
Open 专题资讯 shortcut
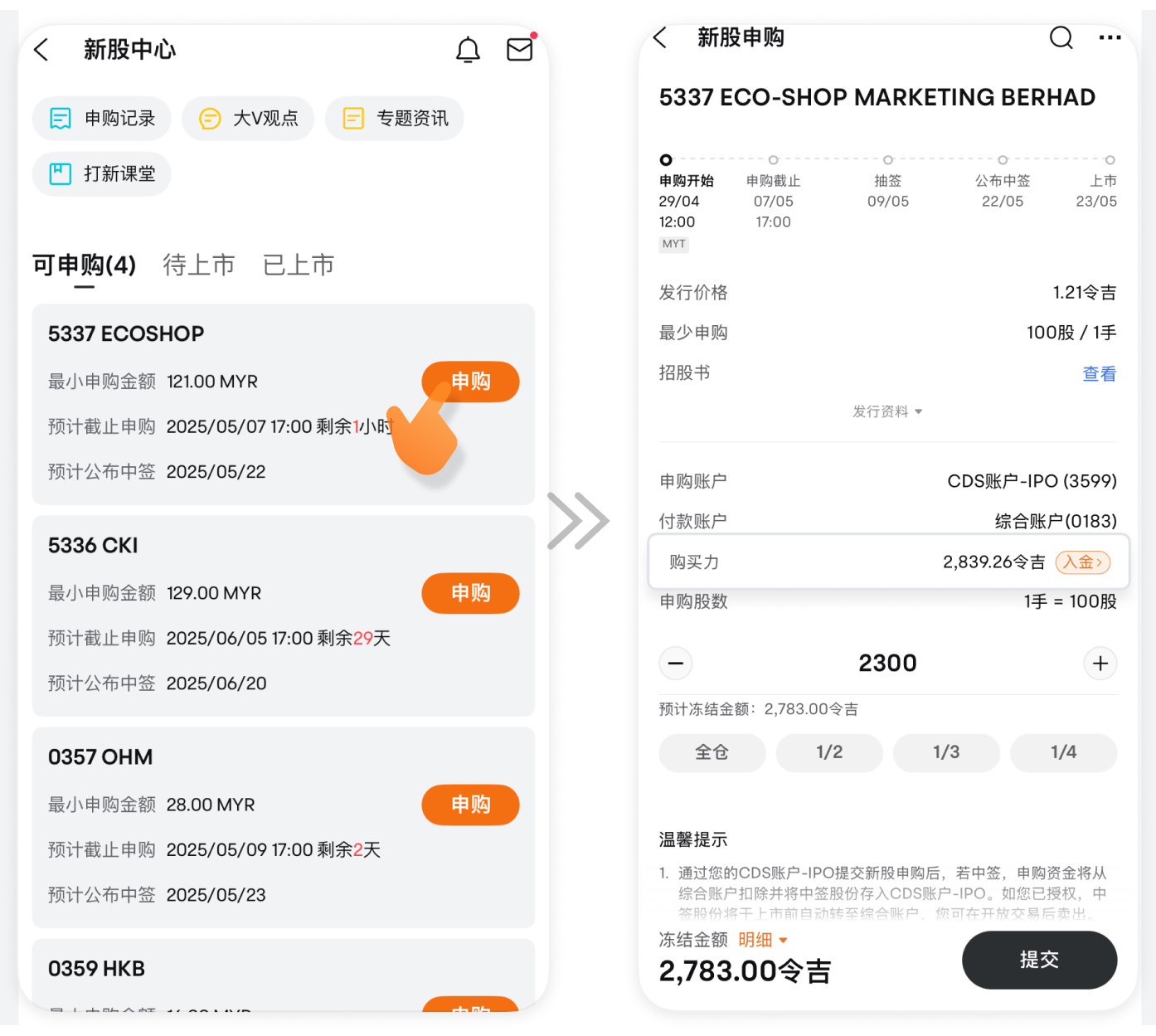[x=395, y=119]
